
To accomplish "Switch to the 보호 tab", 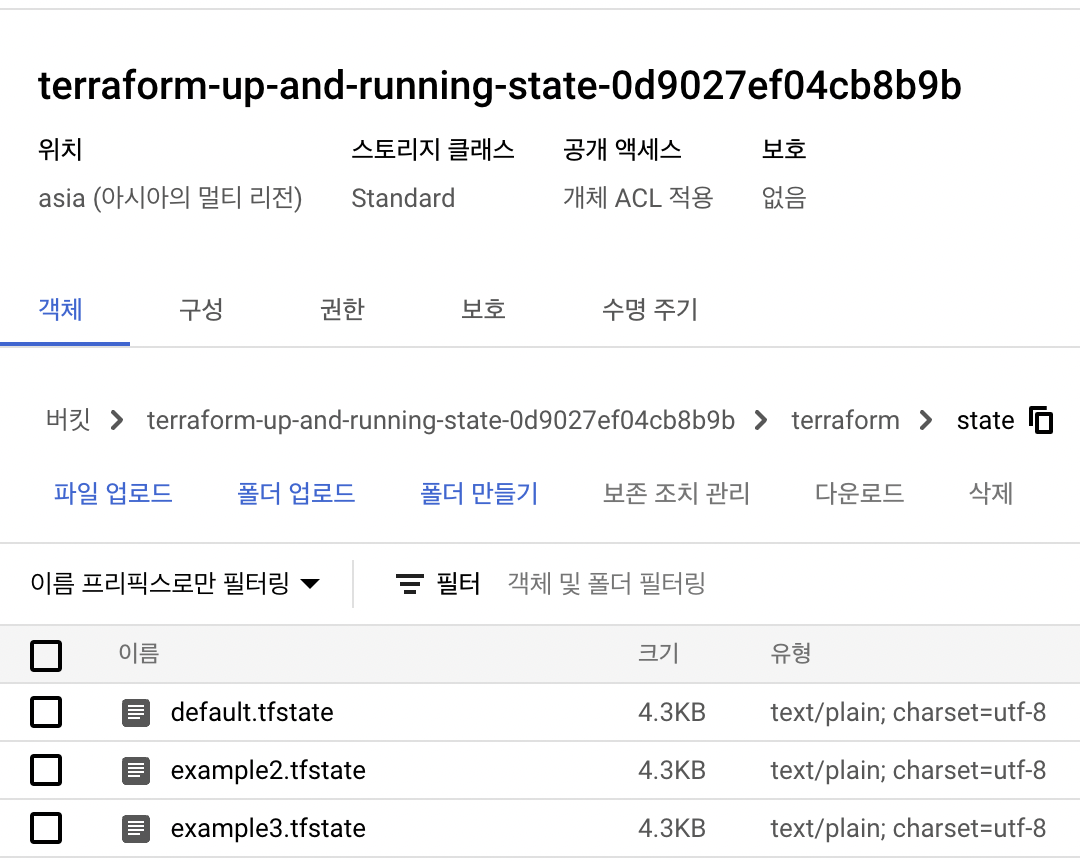I will 484,309.
